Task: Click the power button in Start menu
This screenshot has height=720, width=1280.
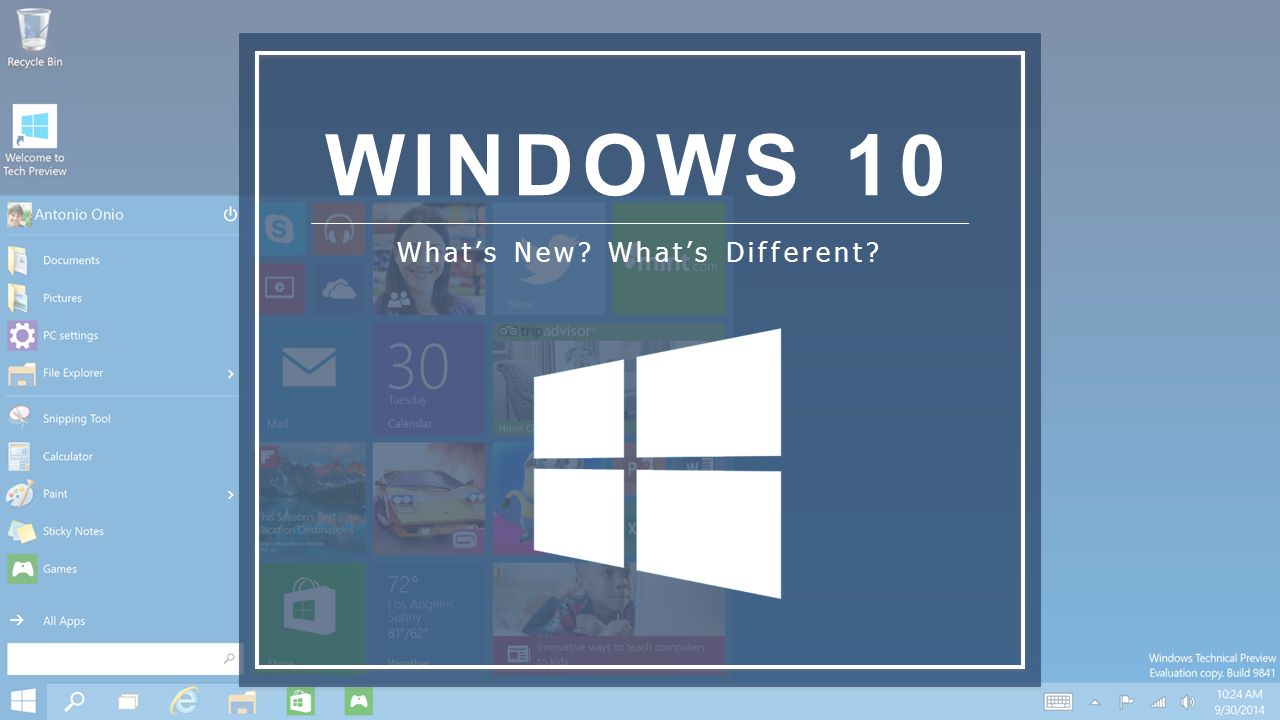Action: [230, 214]
